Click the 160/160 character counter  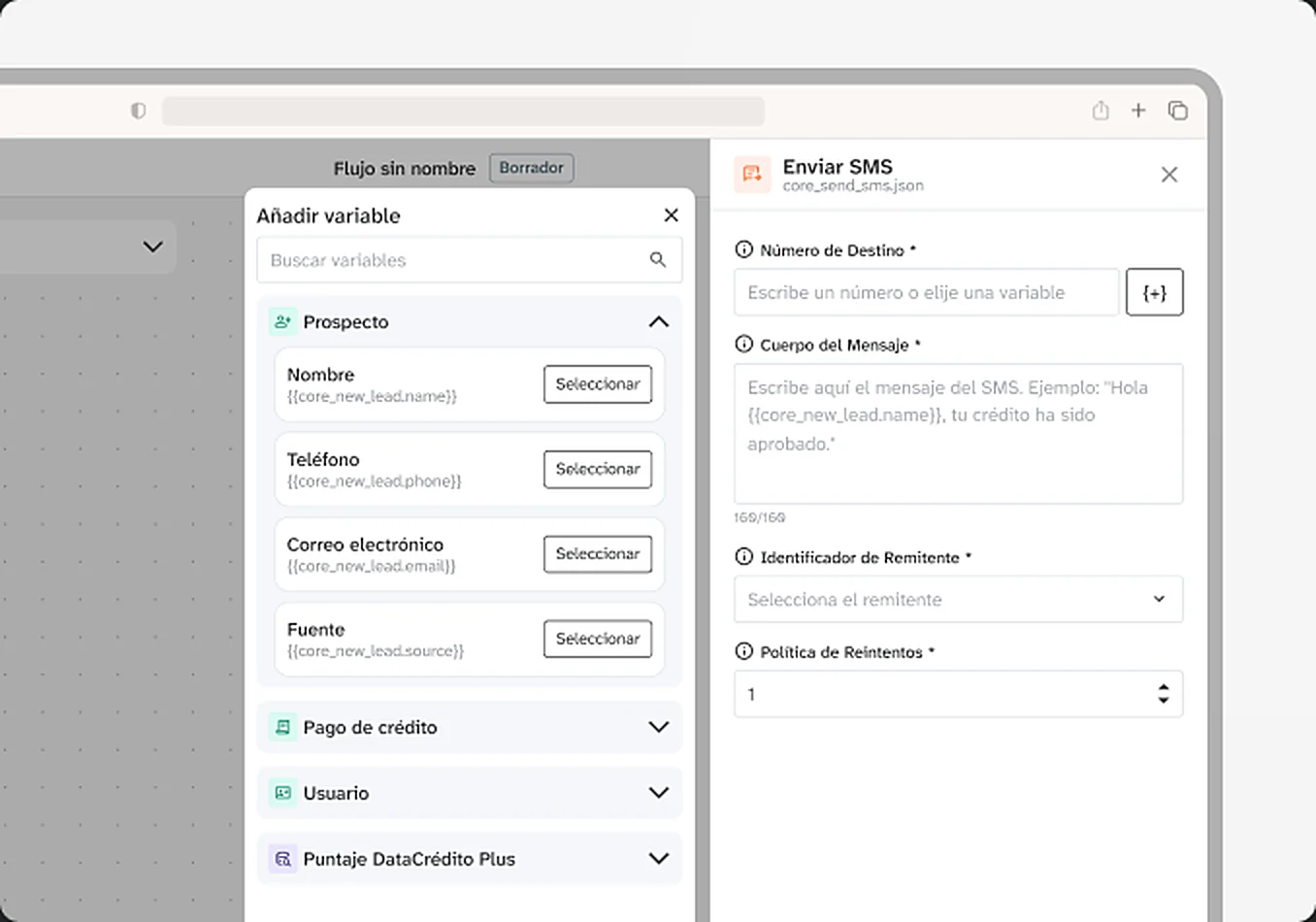click(760, 517)
